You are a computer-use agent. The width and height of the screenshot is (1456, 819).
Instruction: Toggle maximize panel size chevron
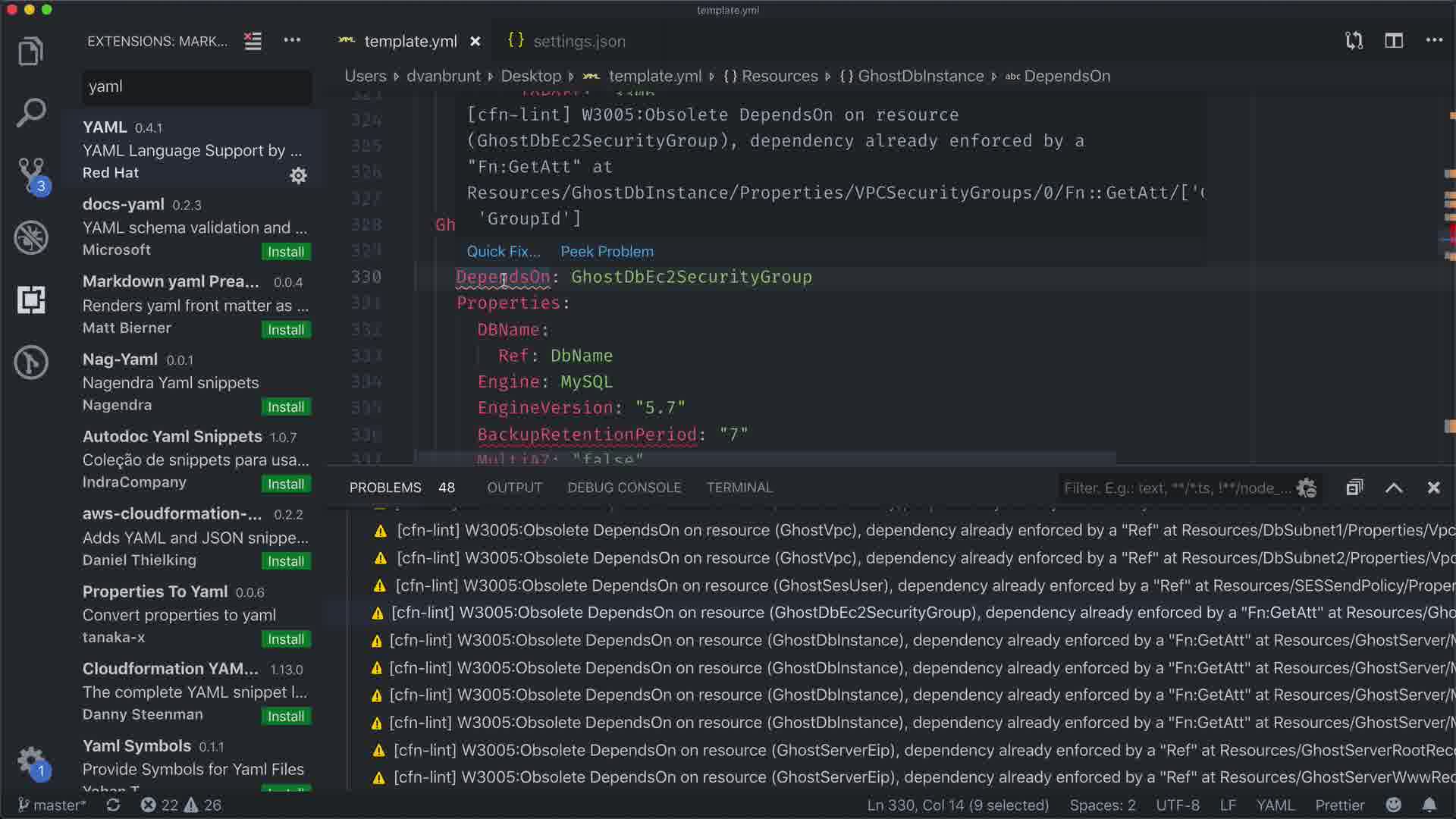tap(1394, 488)
